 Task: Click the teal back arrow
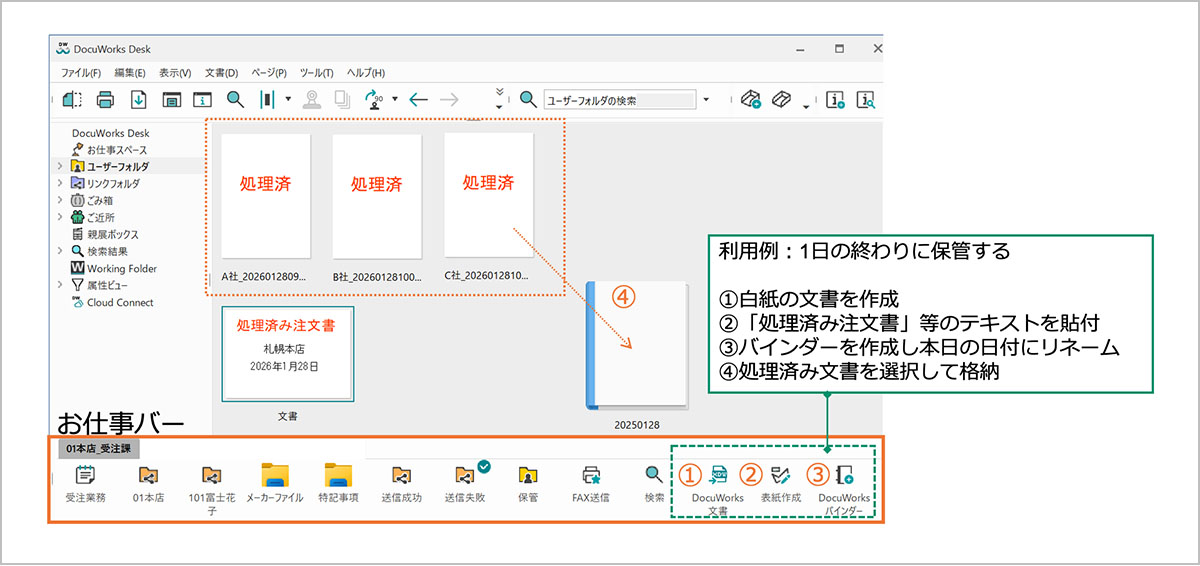tap(418, 100)
